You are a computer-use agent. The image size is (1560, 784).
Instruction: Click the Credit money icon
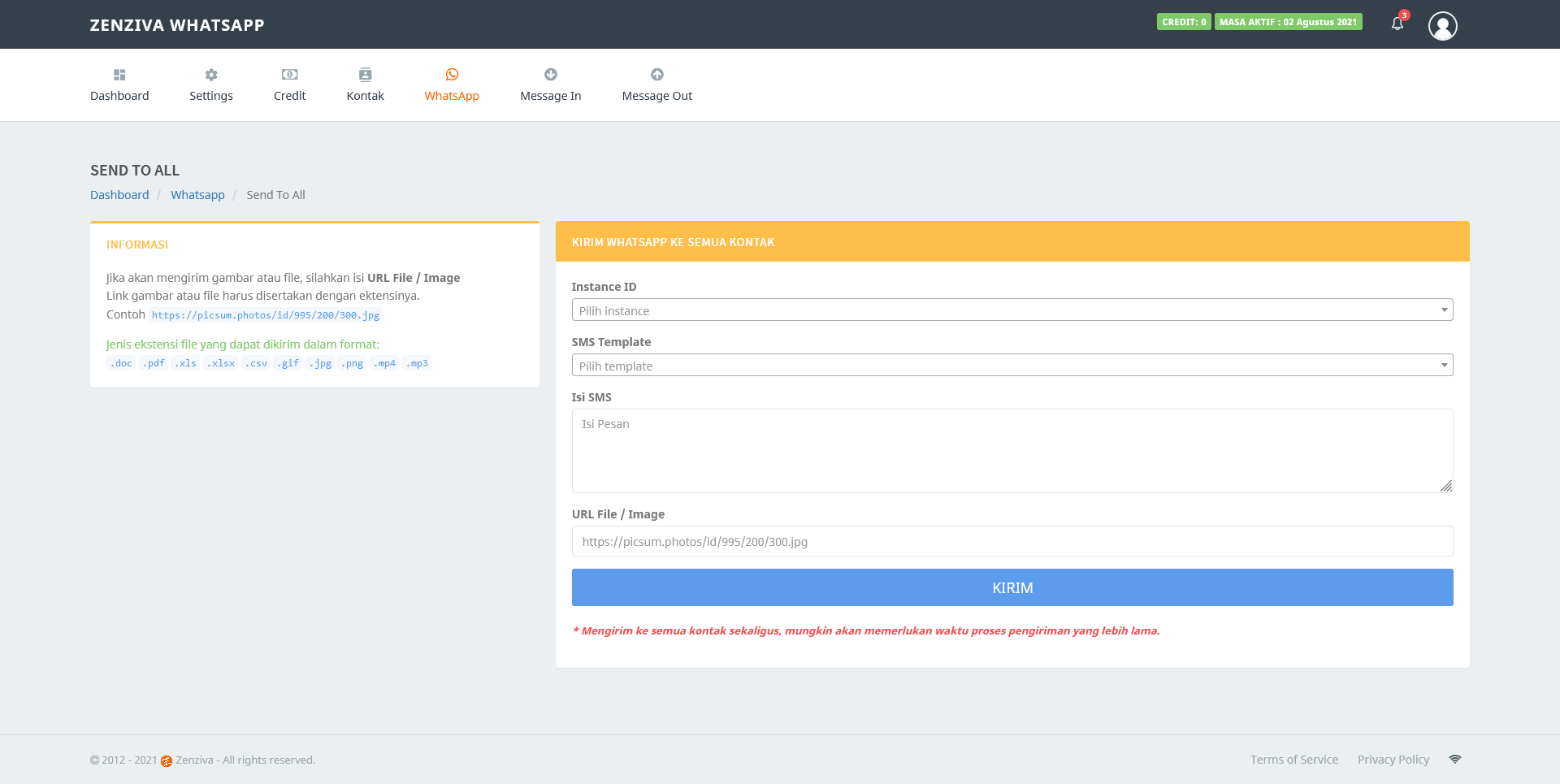289,75
